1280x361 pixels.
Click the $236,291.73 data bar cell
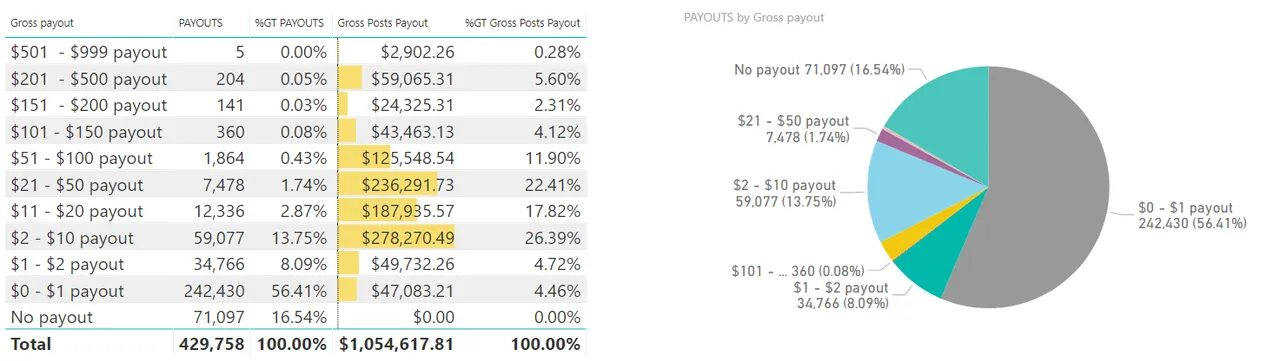point(397,185)
